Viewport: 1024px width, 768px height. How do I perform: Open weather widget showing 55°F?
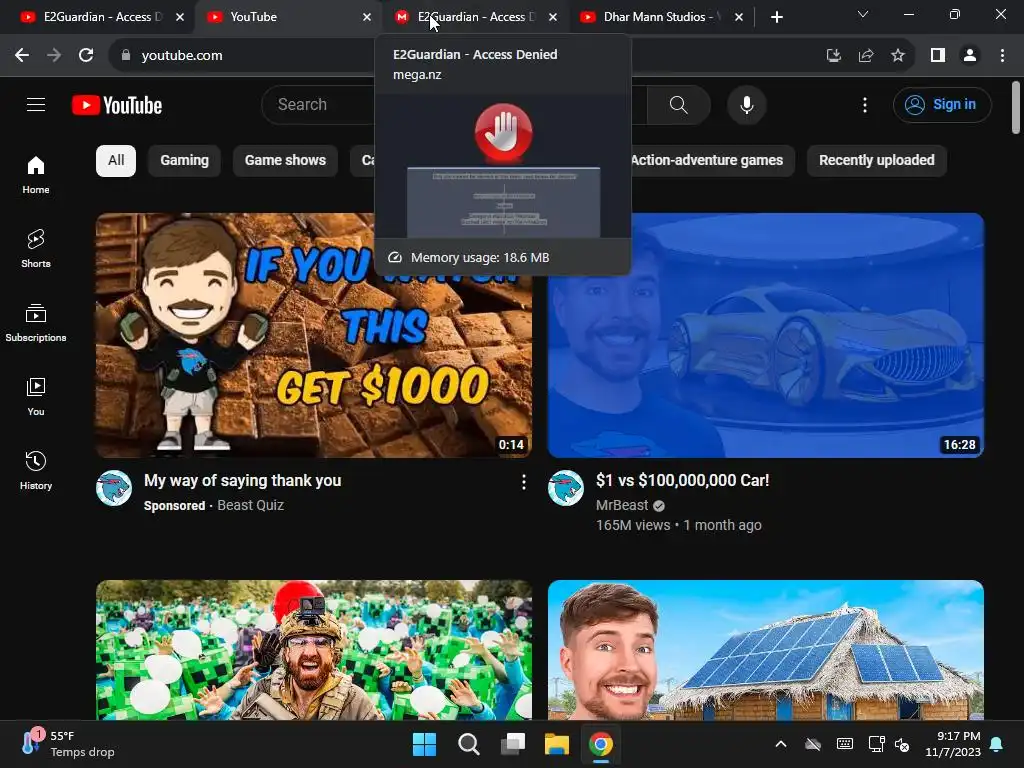(67, 744)
